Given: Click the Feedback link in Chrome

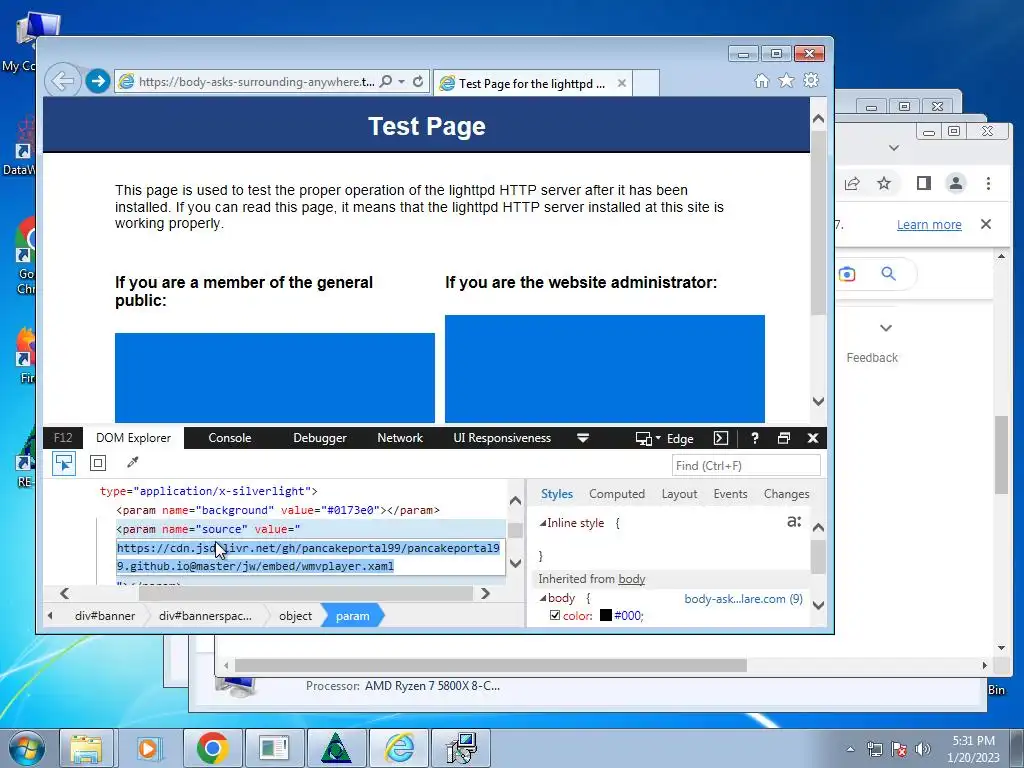Looking at the screenshot, I should [x=872, y=358].
